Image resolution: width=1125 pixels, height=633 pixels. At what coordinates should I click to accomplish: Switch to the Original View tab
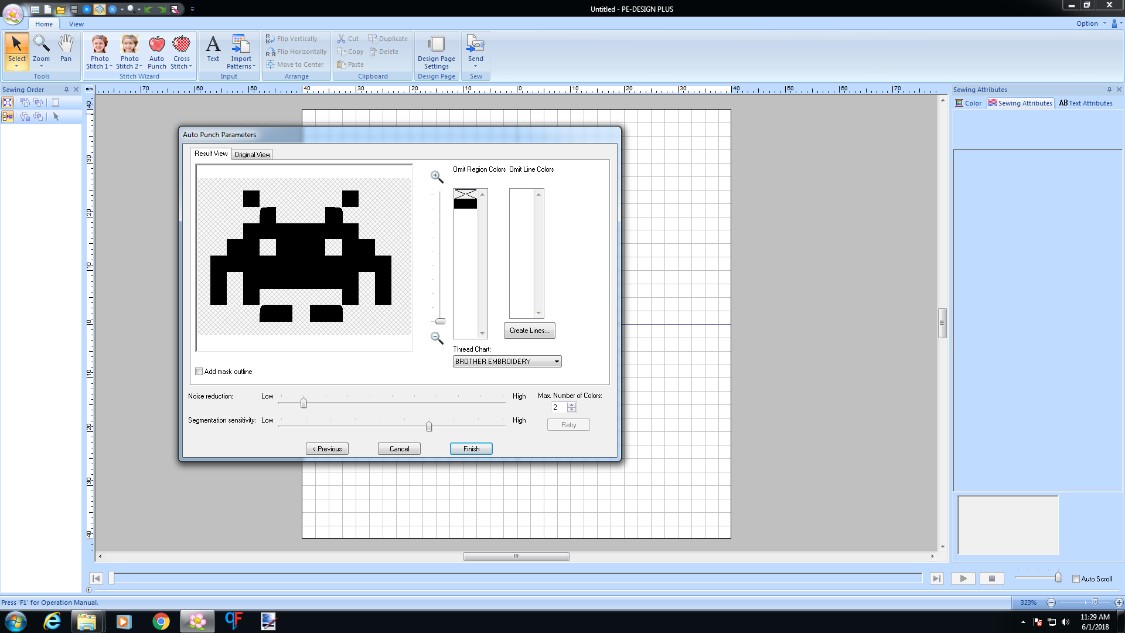252,154
